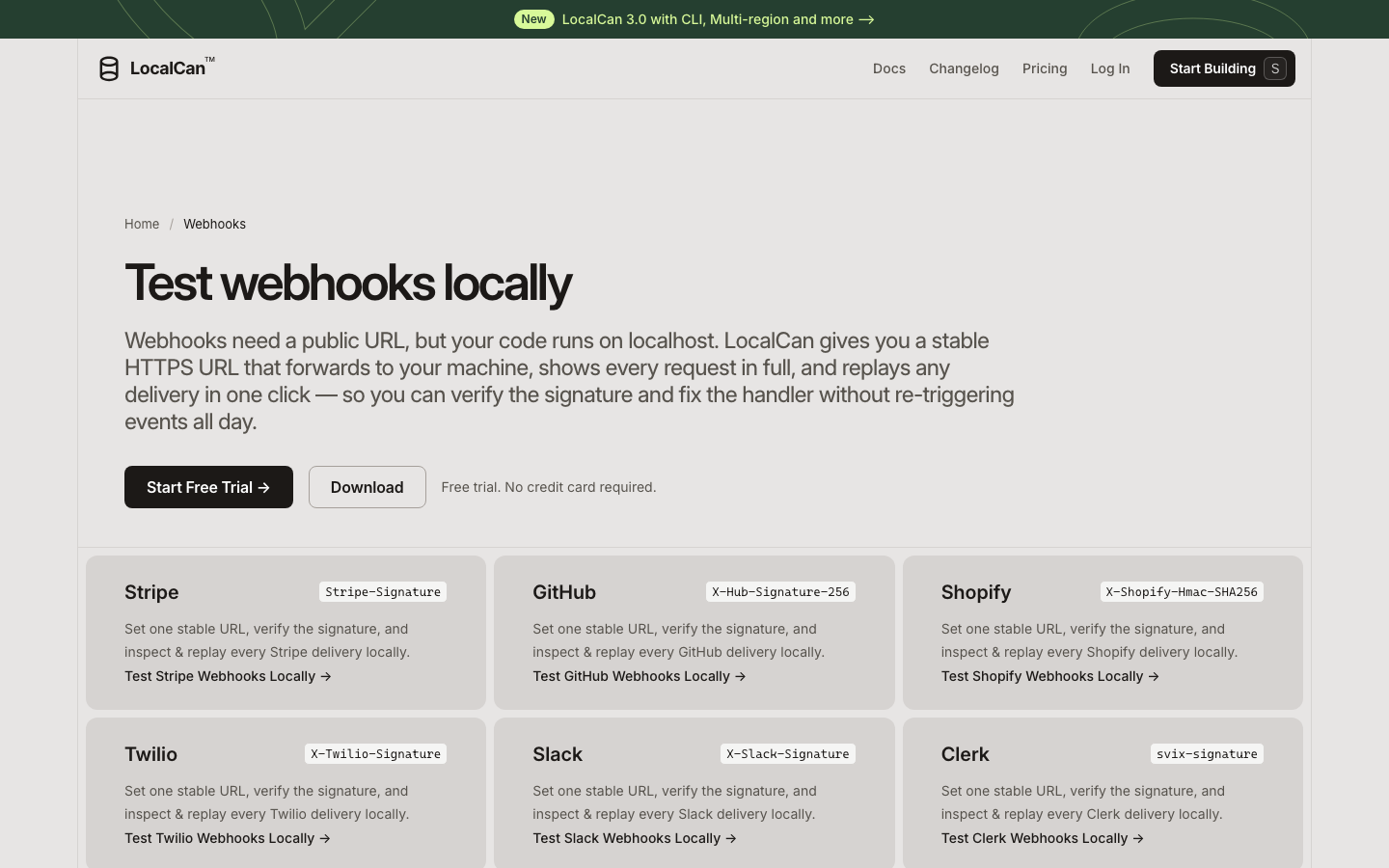Viewport: 1389px width, 868px height.
Task: Open Test Clerk Webhooks Locally link
Action: click(1043, 838)
